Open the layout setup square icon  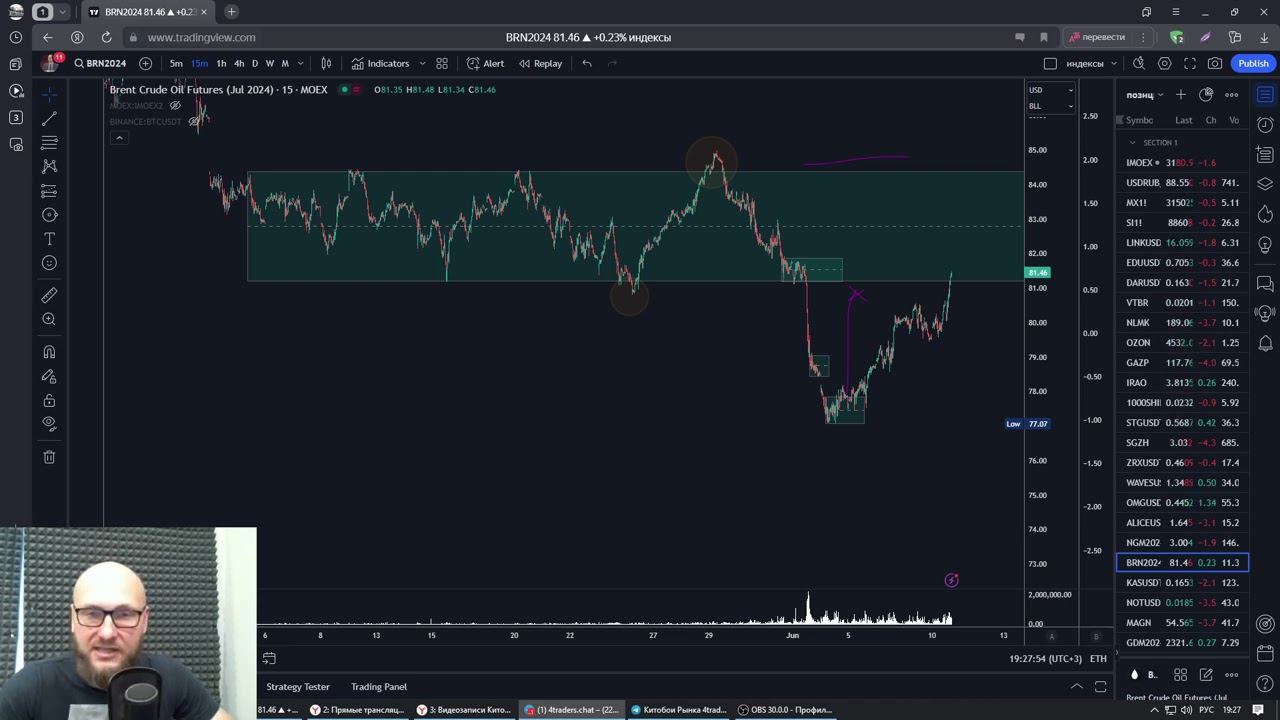coord(1050,63)
